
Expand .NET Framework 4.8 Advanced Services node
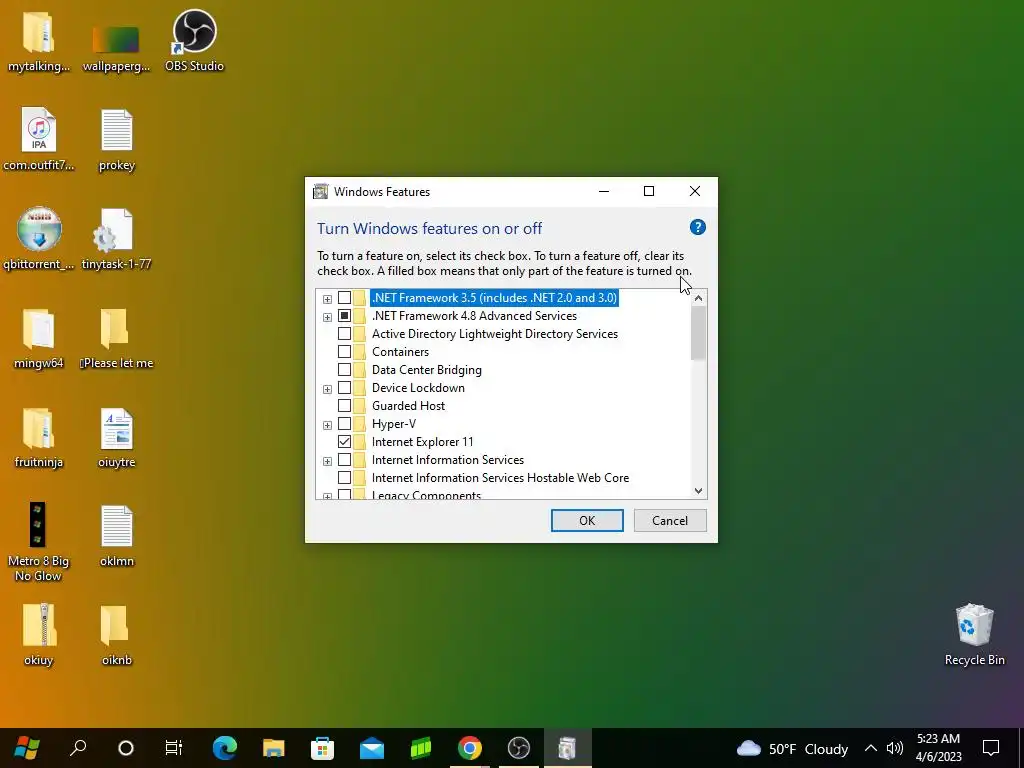[x=327, y=317]
